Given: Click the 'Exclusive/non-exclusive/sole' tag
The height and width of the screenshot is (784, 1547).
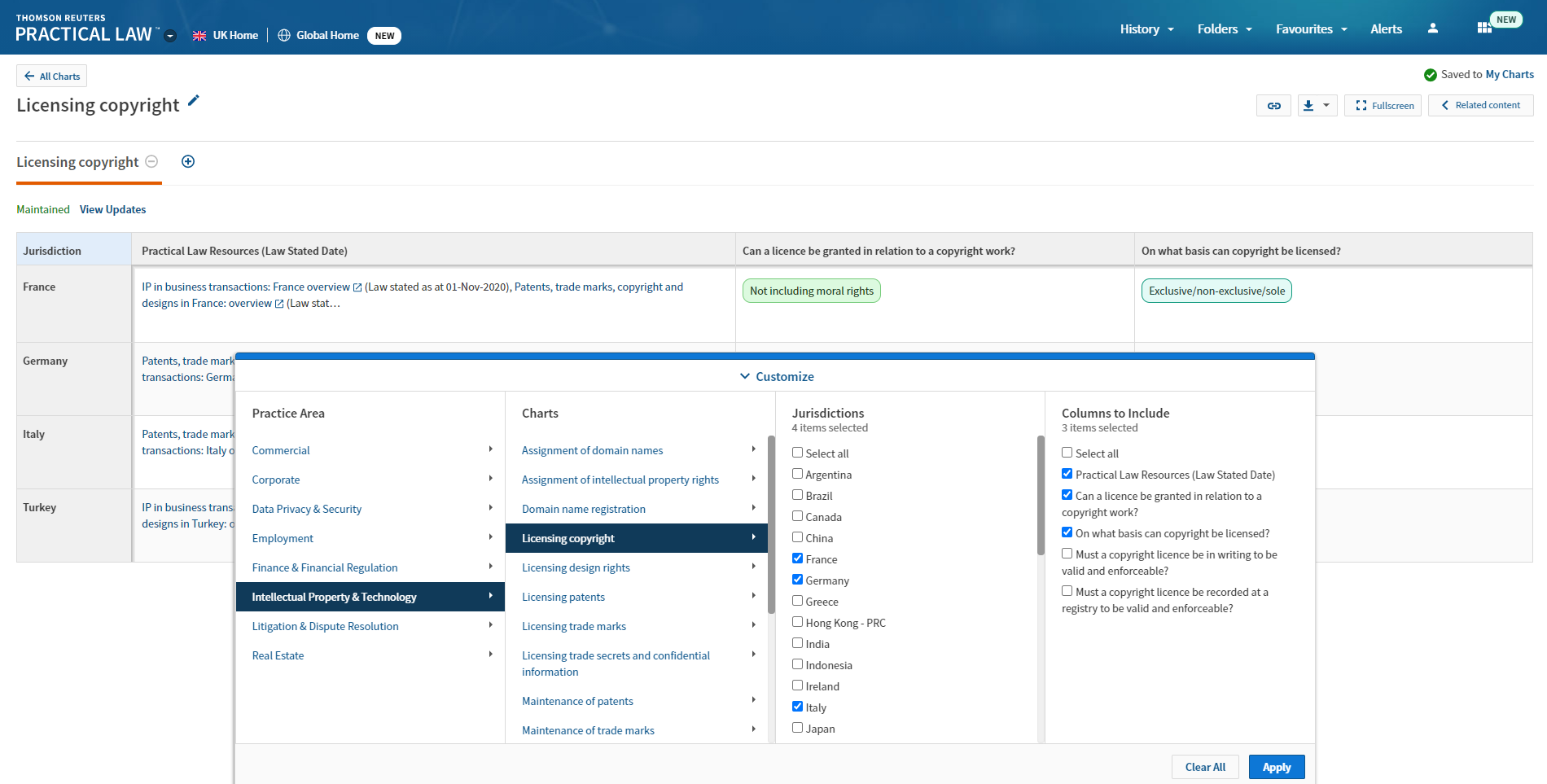Looking at the screenshot, I should pyautogui.click(x=1216, y=291).
